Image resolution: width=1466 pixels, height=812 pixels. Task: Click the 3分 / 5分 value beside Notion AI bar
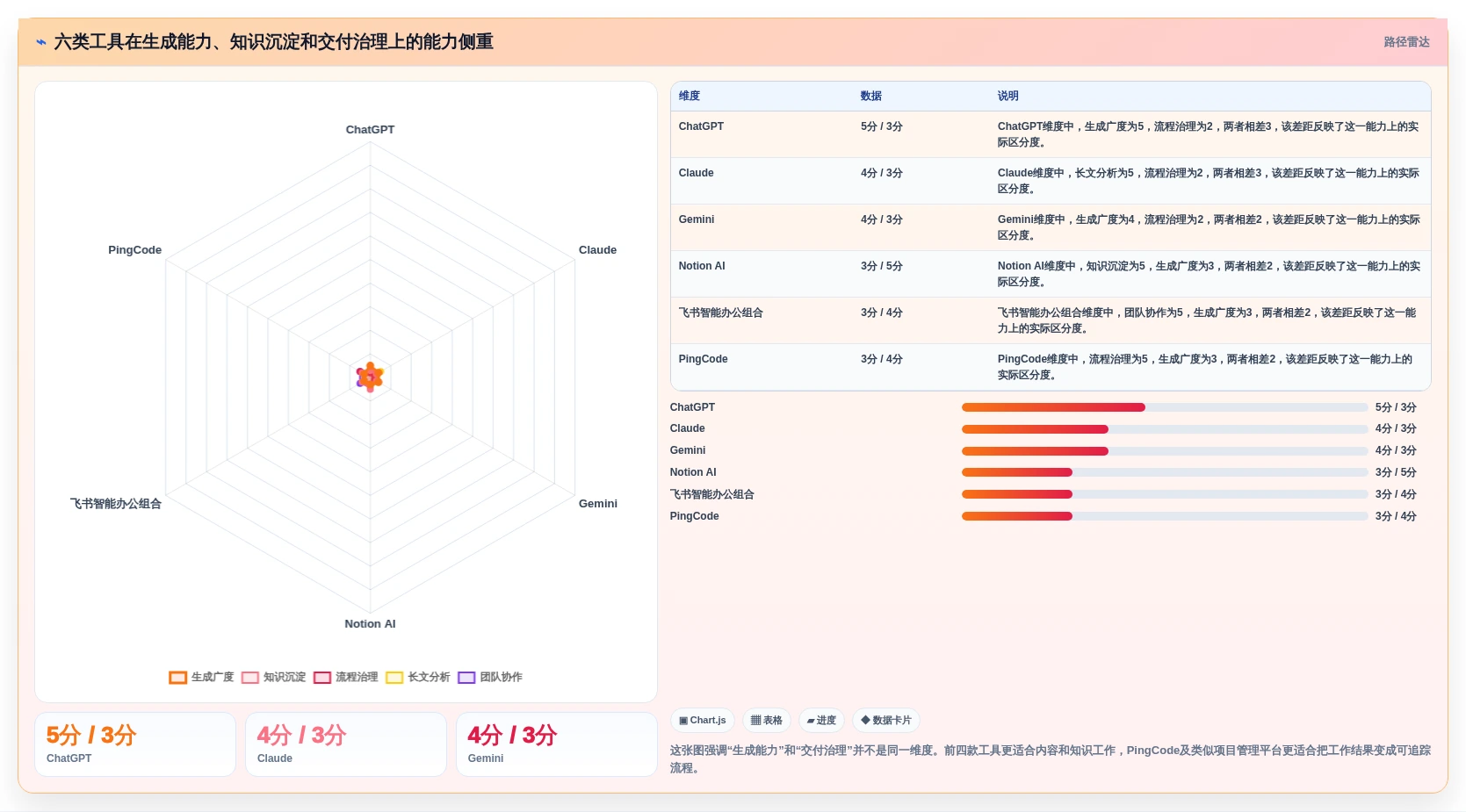[1396, 472]
